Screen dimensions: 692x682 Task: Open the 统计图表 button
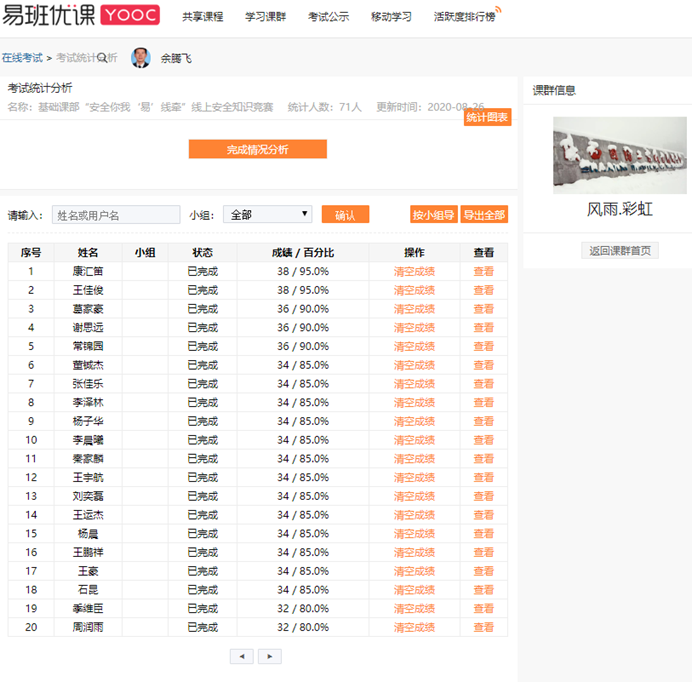488,118
